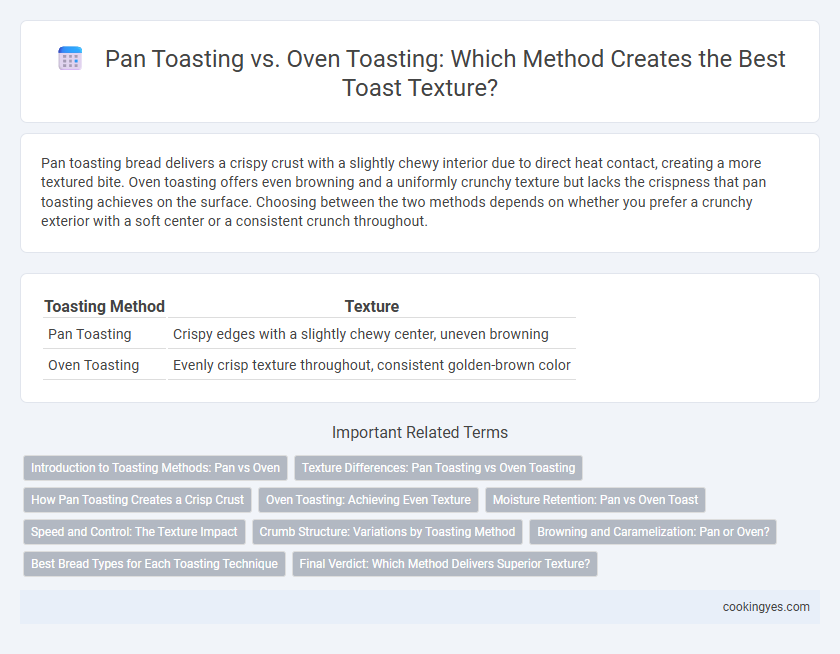Click the intro paragraph about pan toasting

[403, 192]
